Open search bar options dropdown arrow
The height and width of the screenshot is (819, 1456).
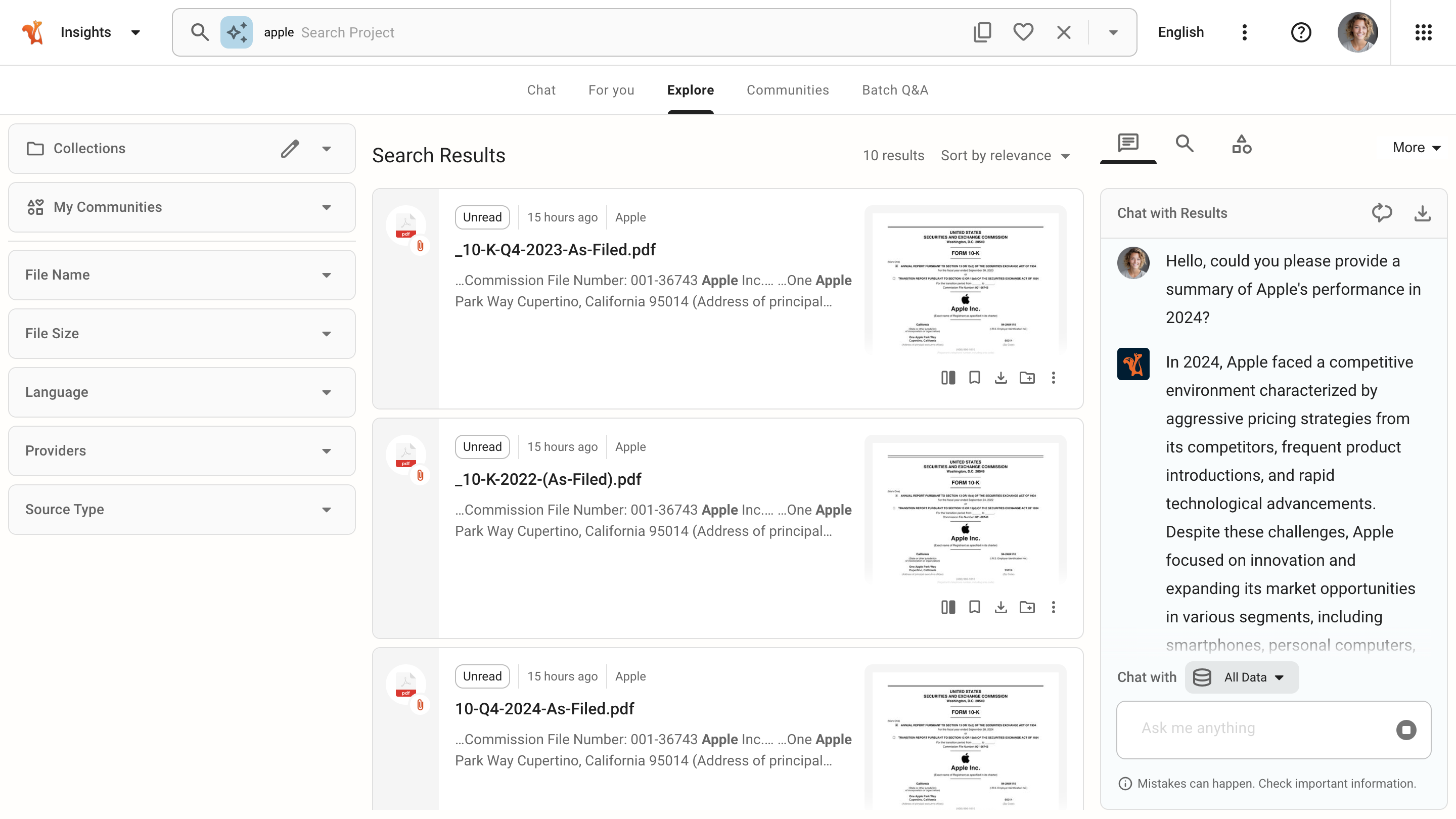click(x=1113, y=32)
